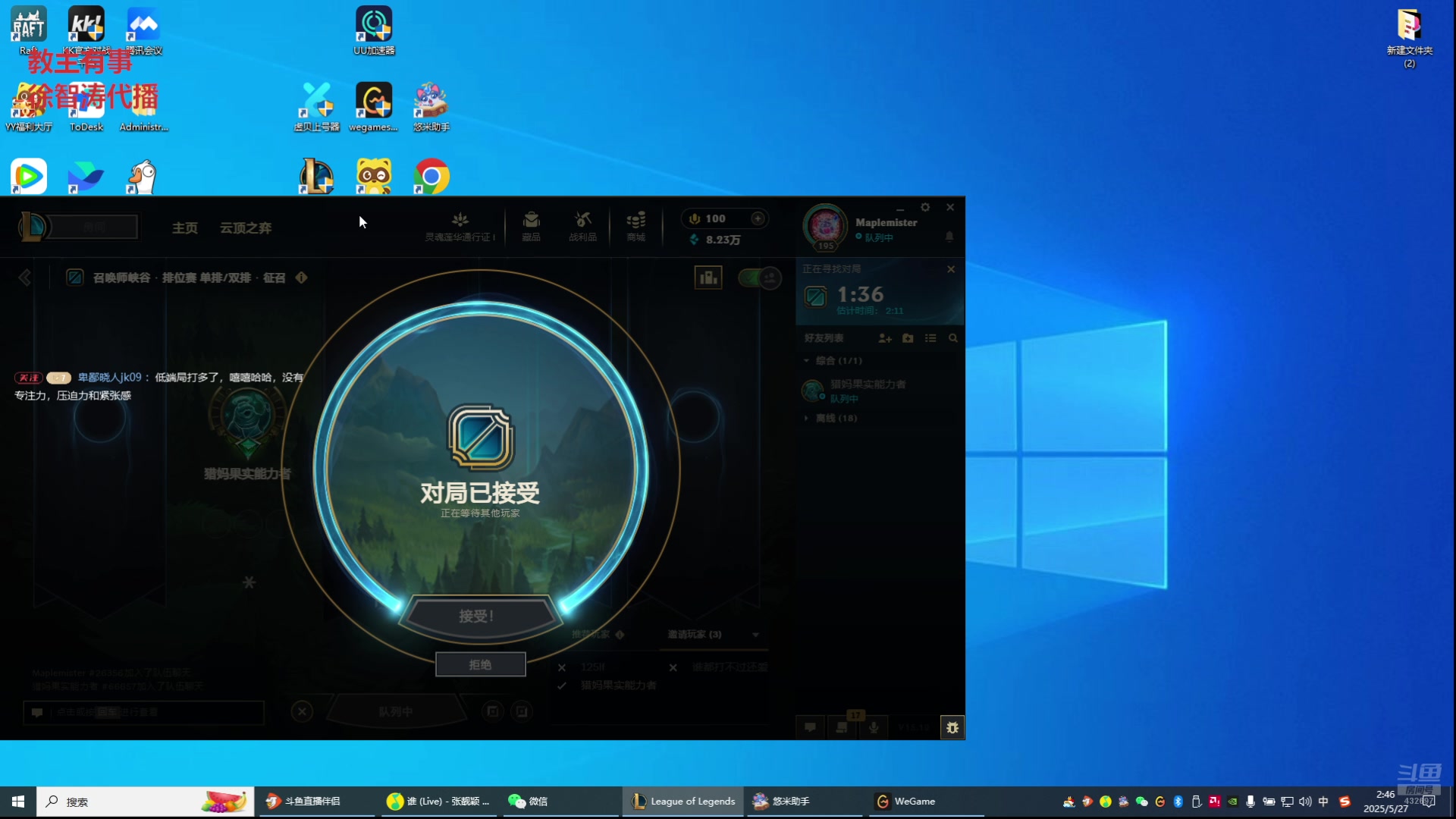Toggle the voice microphone icon
Screen dimensions: 1456x819
click(874, 727)
